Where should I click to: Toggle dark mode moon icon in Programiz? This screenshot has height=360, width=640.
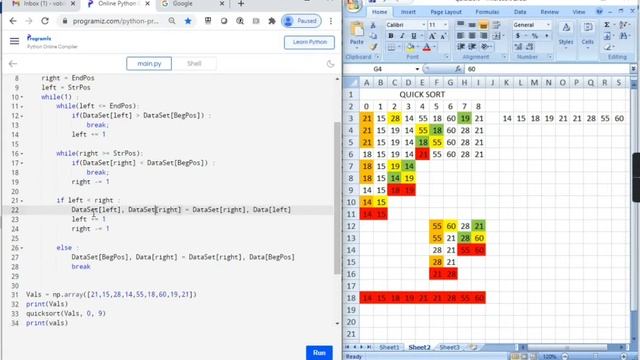click(x=330, y=64)
